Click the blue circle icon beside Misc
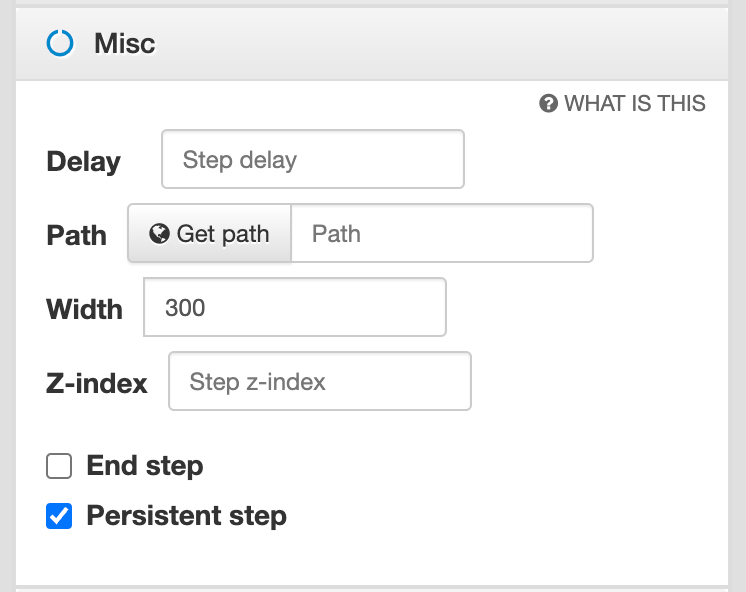Screen dimensions: 746x592 pos(61,43)
